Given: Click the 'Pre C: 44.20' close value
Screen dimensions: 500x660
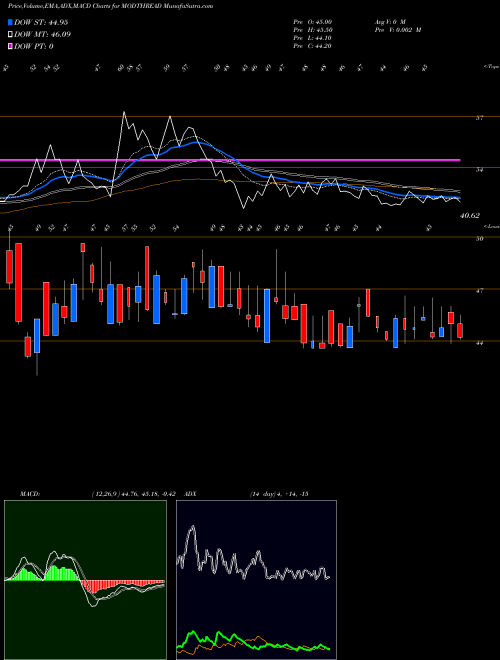Looking at the screenshot, I should click(x=313, y=46).
